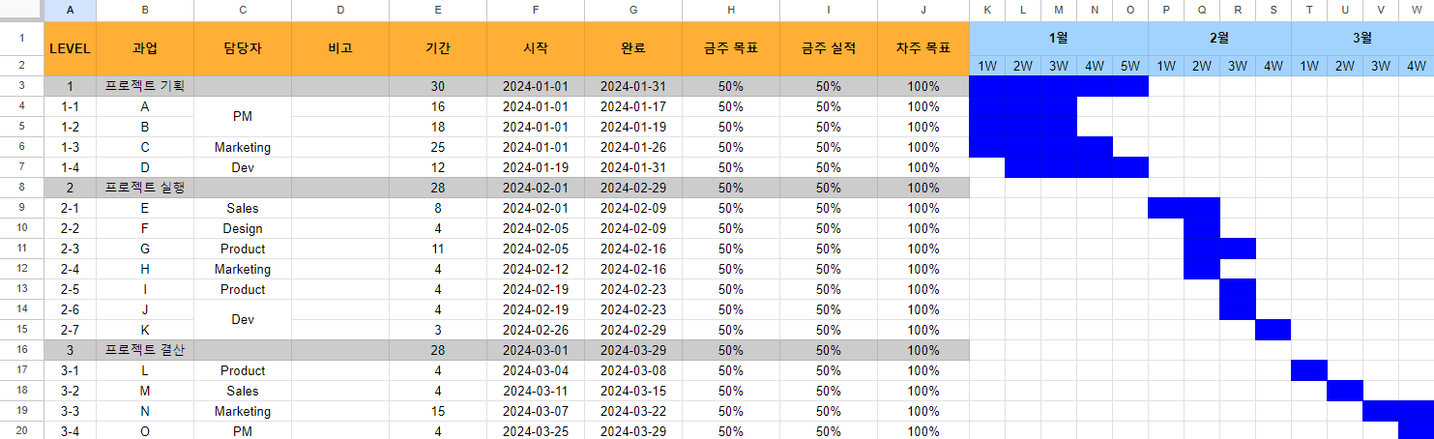Screen dimensions: 1434x439
Task: Click the 3월 month header
Action: [1363, 38]
